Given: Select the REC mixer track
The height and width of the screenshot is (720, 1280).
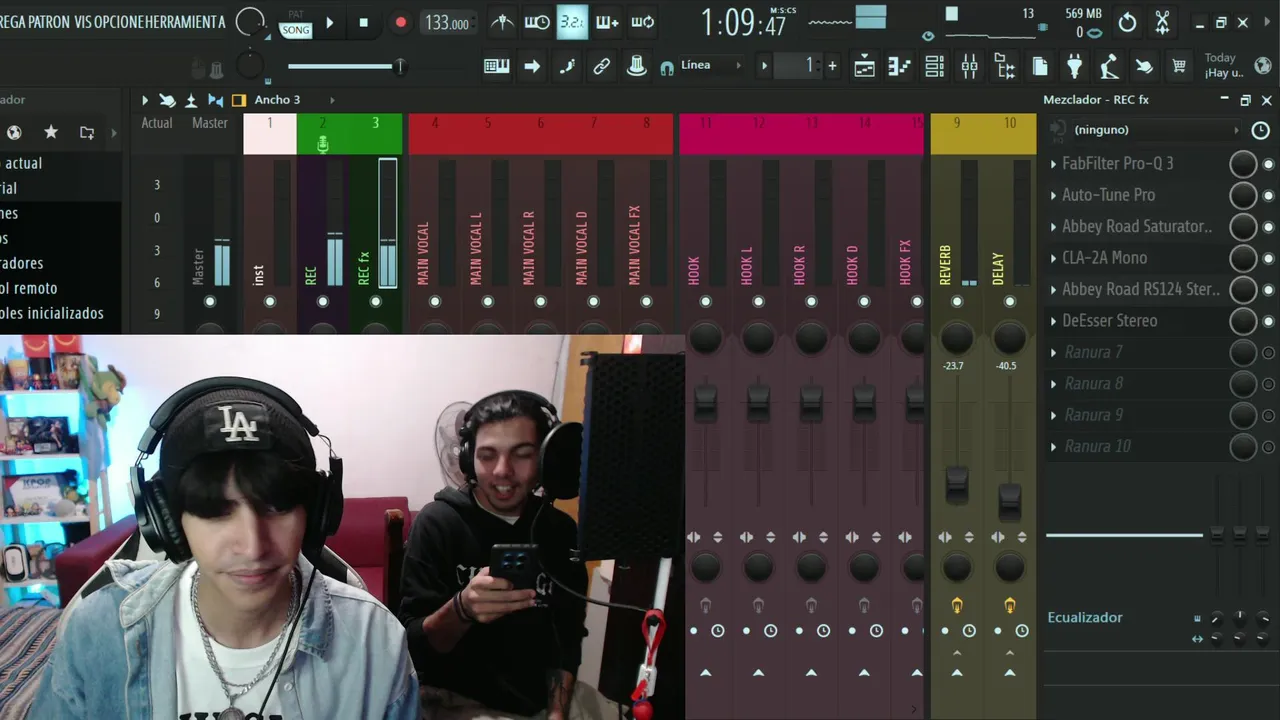Looking at the screenshot, I should 322,220.
